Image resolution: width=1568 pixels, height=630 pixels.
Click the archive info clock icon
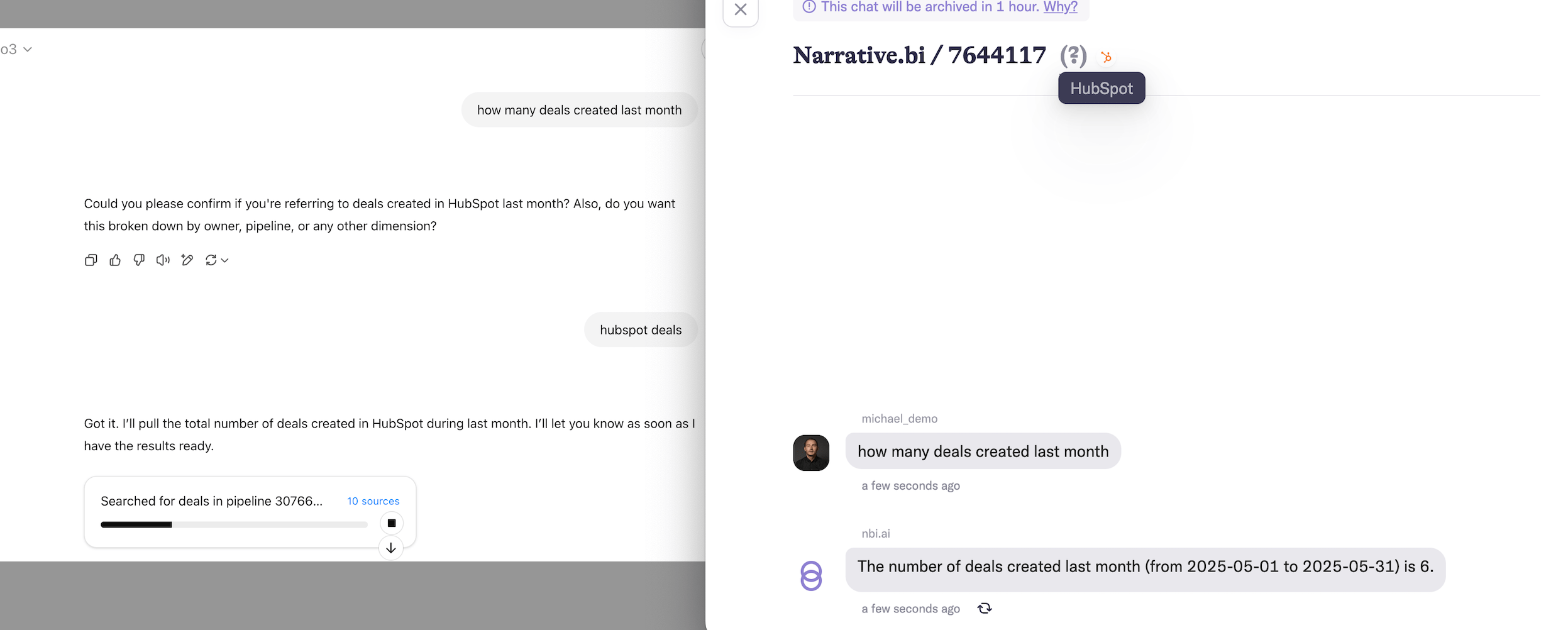tap(809, 7)
